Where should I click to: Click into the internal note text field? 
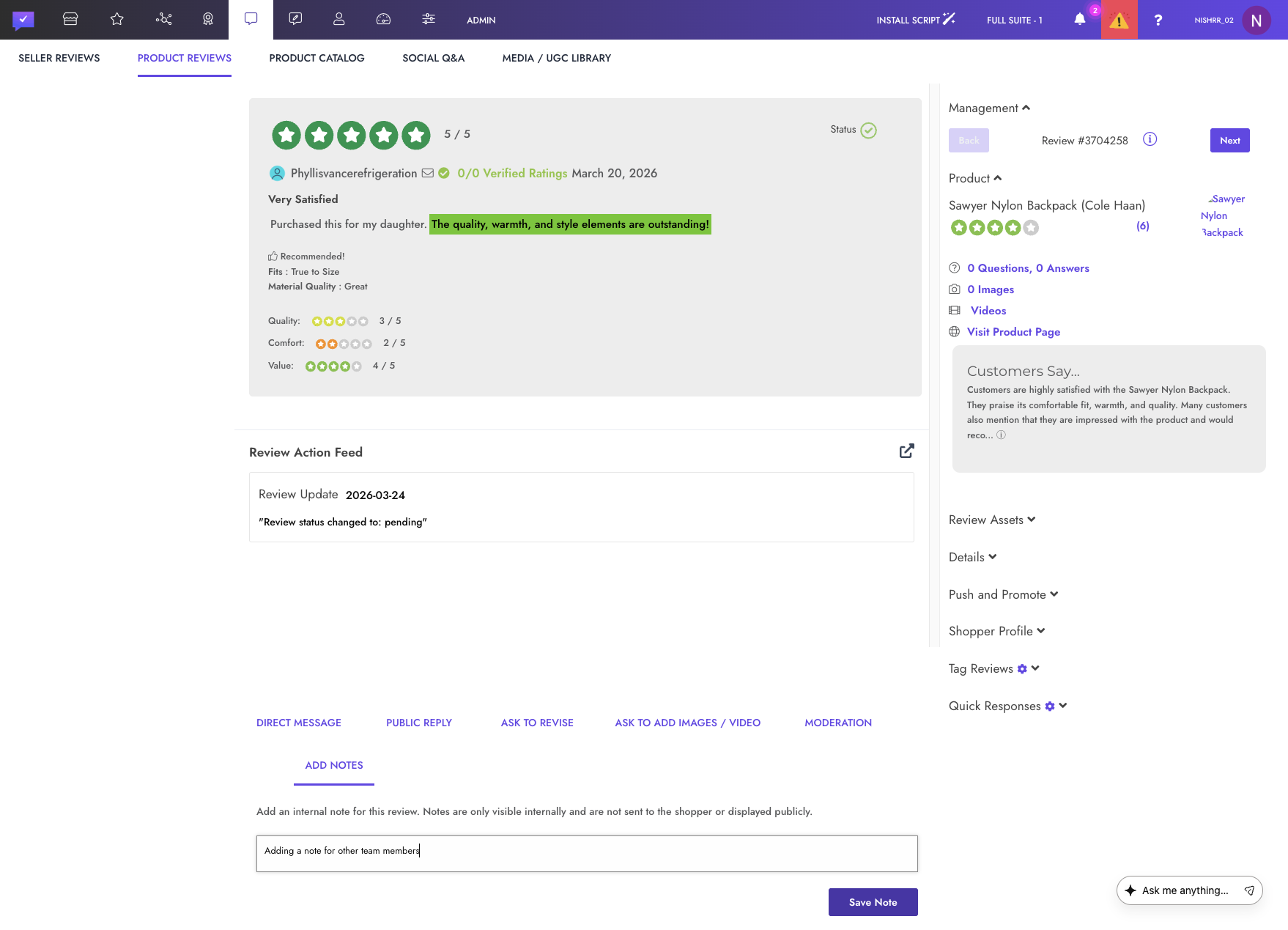587,854
